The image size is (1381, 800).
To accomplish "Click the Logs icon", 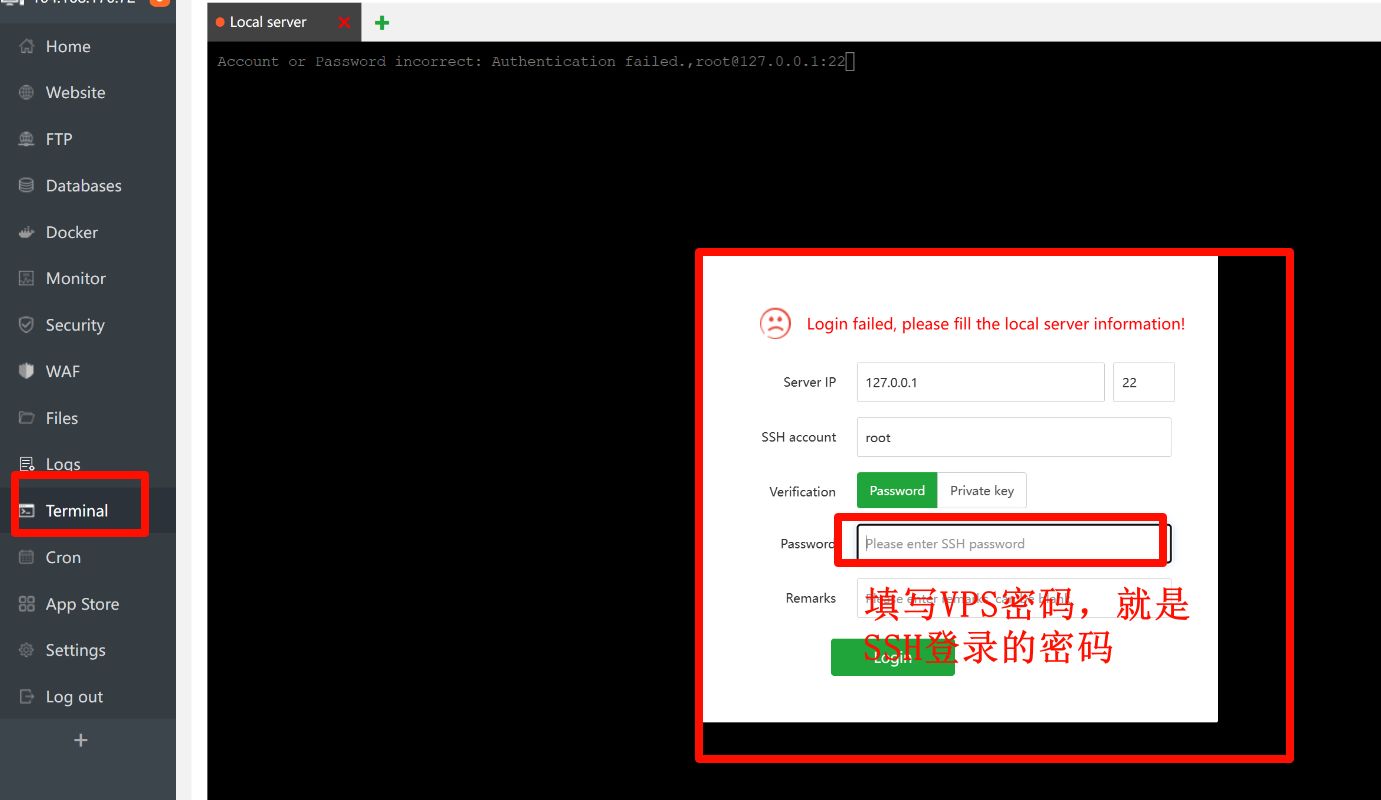I will tap(27, 464).
